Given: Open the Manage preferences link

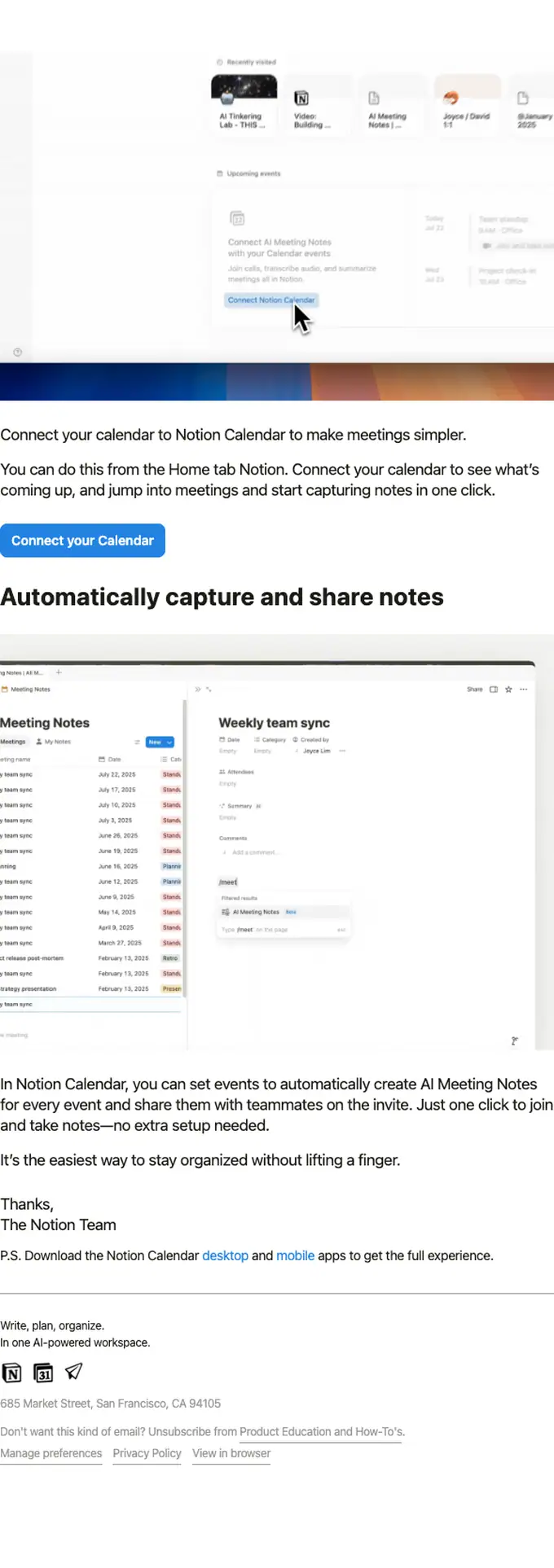Looking at the screenshot, I should pos(51,1453).
